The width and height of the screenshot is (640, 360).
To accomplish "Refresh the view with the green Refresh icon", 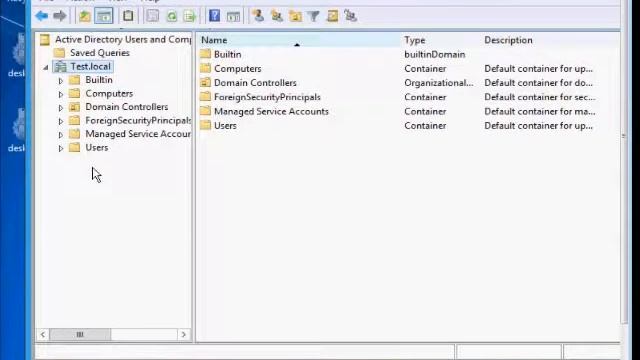I will click(172, 16).
